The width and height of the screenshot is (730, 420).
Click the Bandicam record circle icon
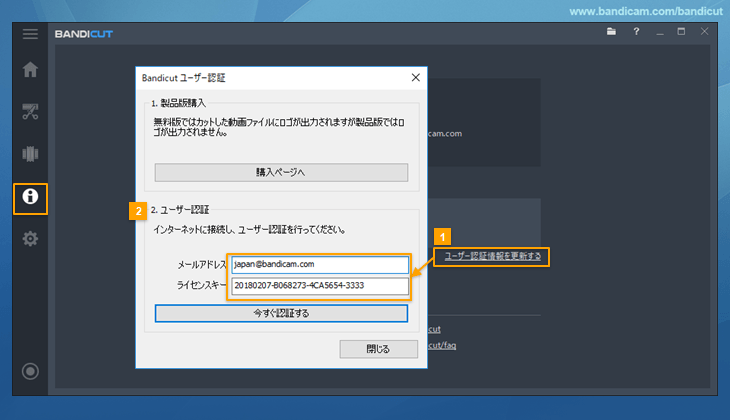[x=30, y=371]
